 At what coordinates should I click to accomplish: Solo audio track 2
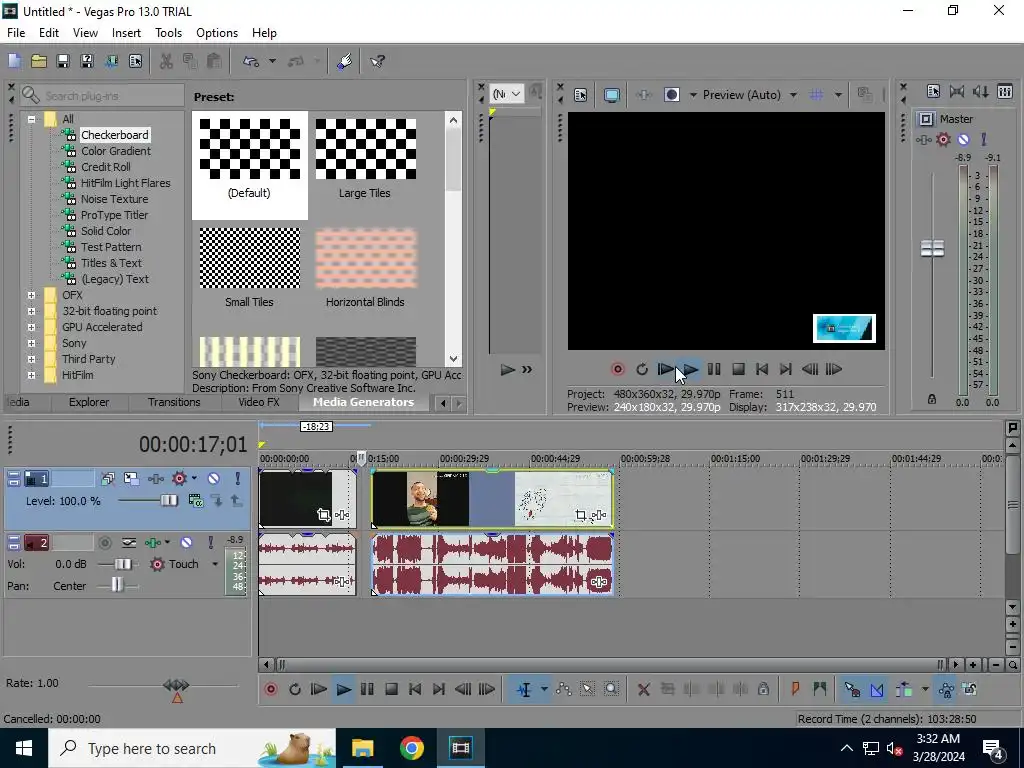(210, 543)
